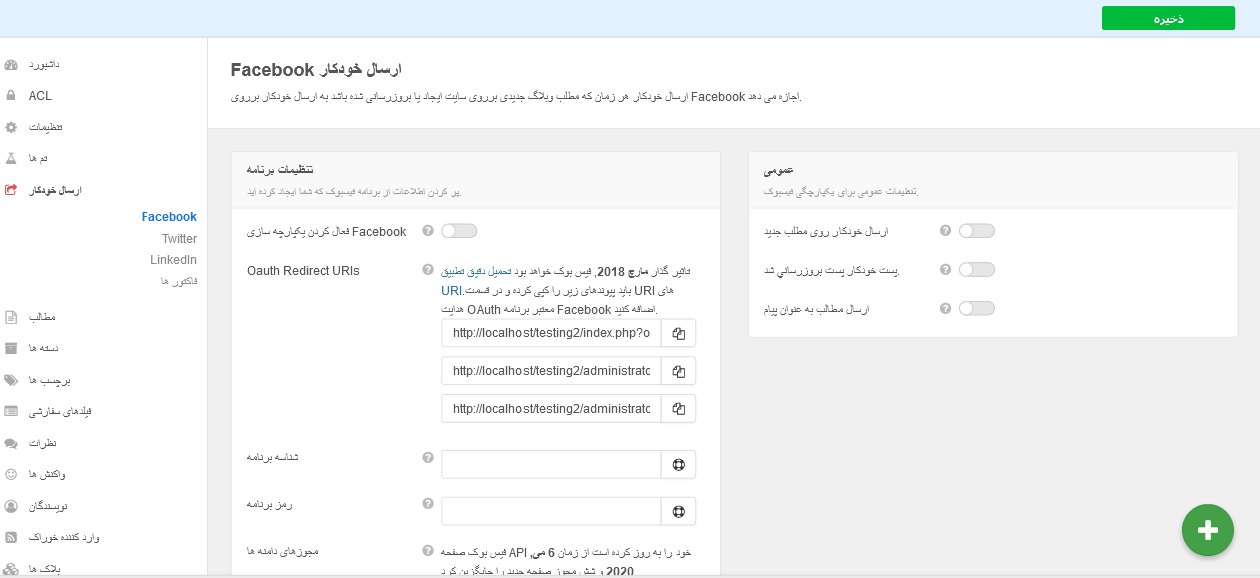Show help for مجوزهای دامنه ها
1260x578 pixels.
(428, 551)
